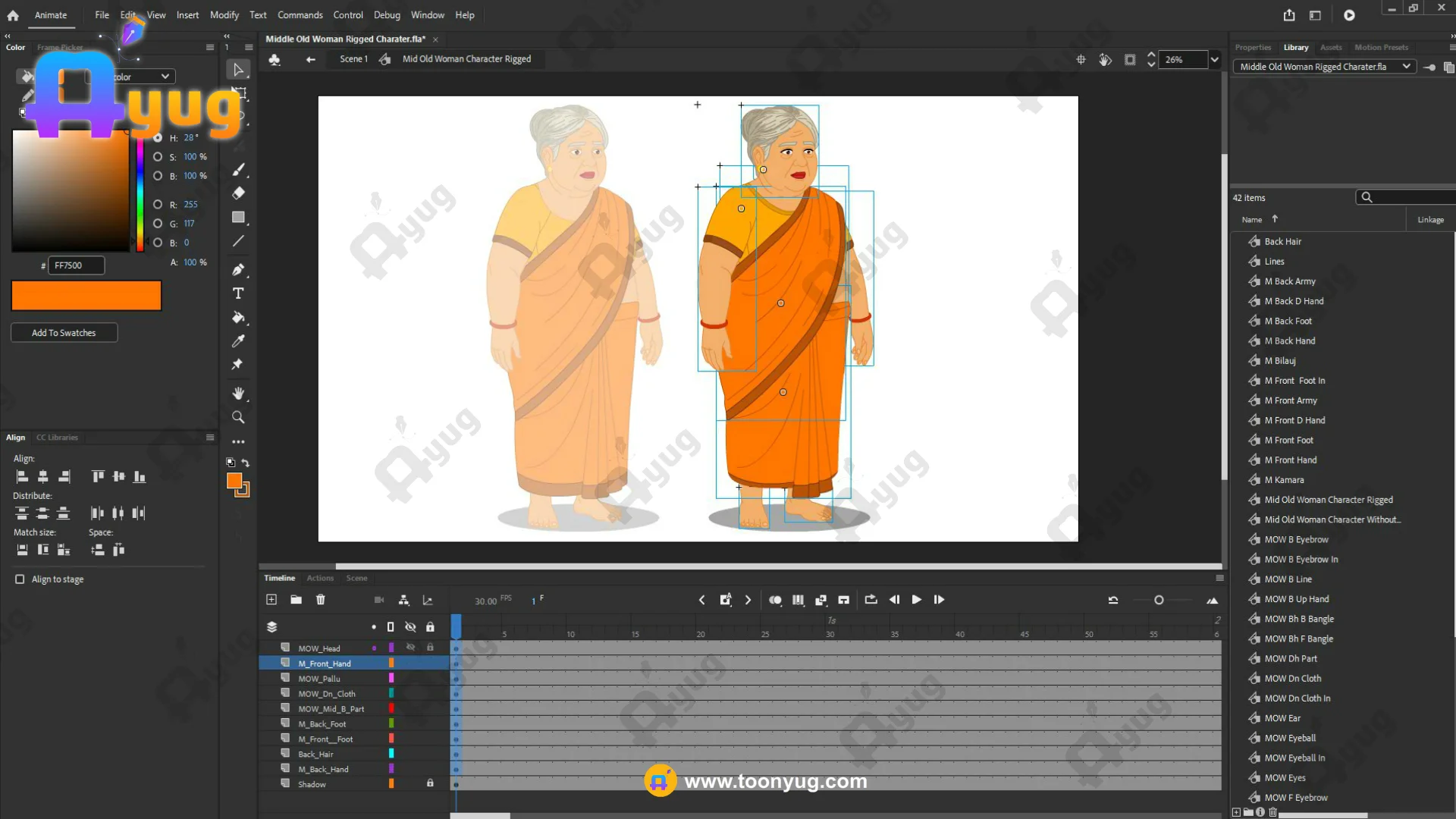
Task: Open the Modify menu
Action: tap(224, 15)
